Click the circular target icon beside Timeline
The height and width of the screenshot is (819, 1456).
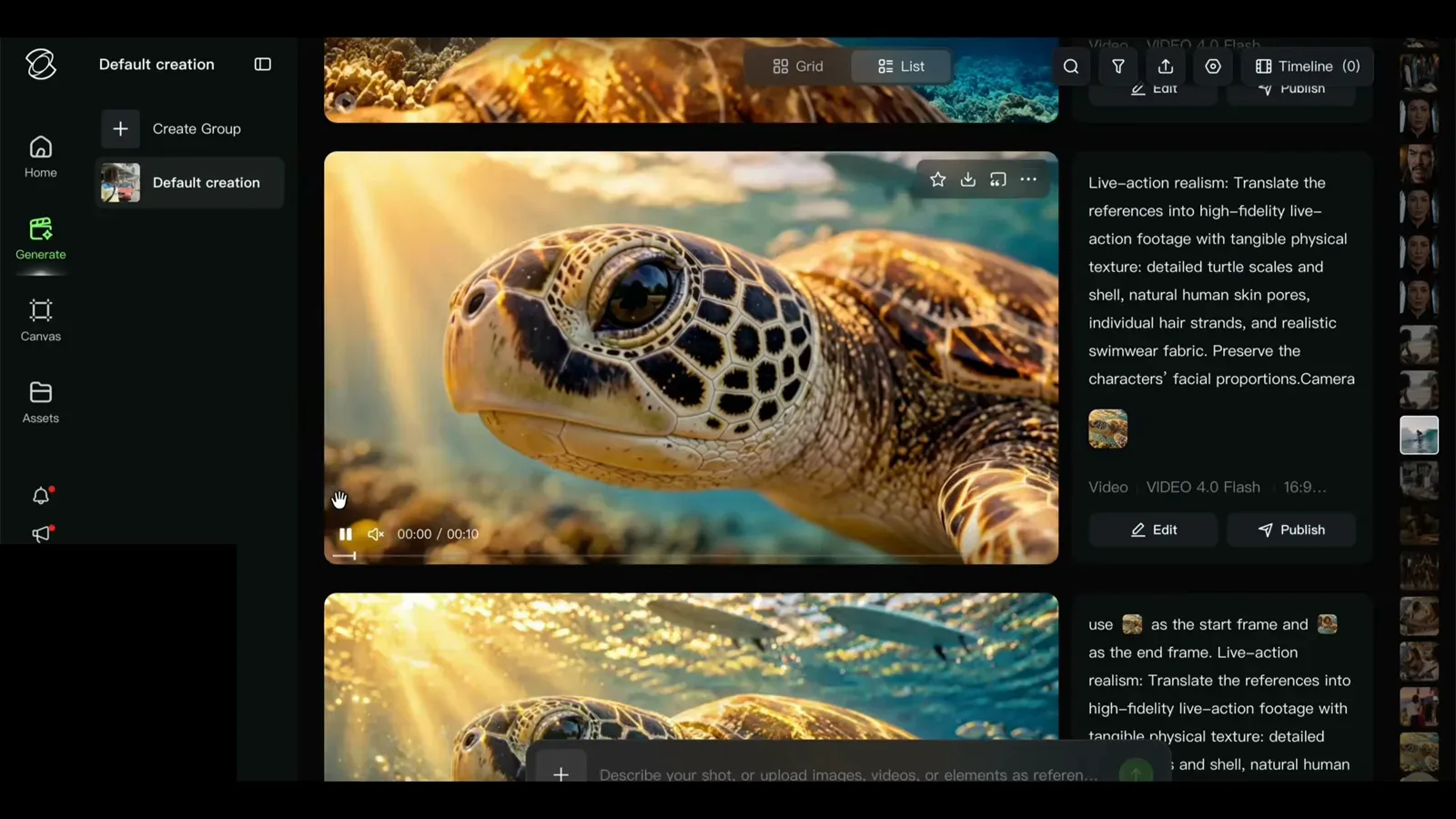tap(1213, 66)
